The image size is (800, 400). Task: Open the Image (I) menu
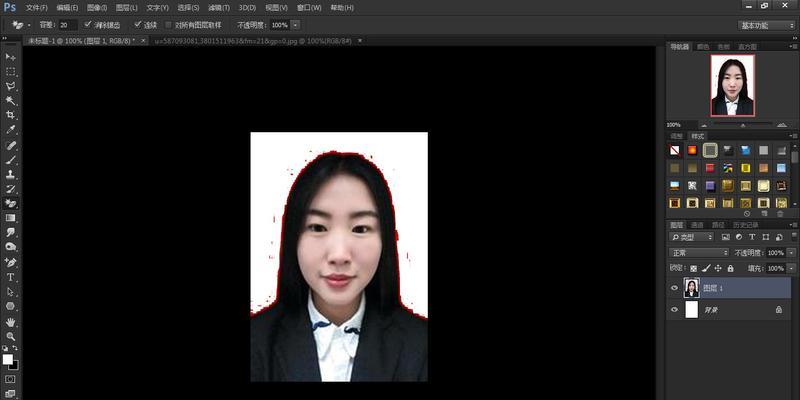pyautogui.click(x=97, y=8)
